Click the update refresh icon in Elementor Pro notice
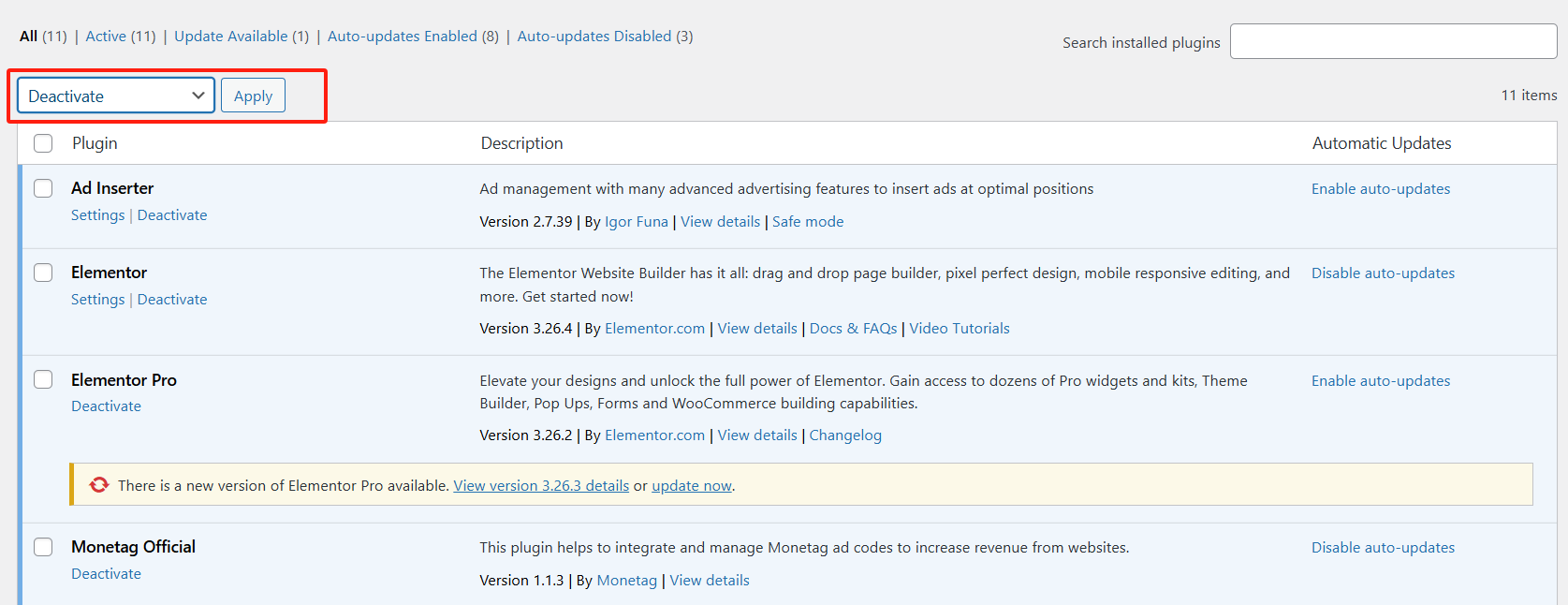The image size is (1568, 605). [x=99, y=485]
